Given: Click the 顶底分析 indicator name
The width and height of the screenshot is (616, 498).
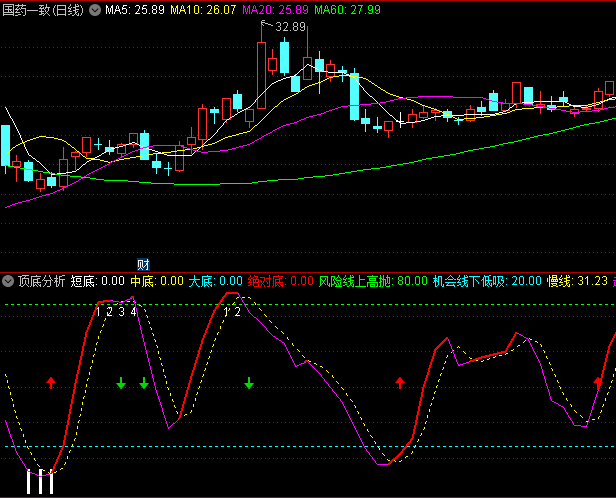Looking at the screenshot, I should [x=41, y=281].
